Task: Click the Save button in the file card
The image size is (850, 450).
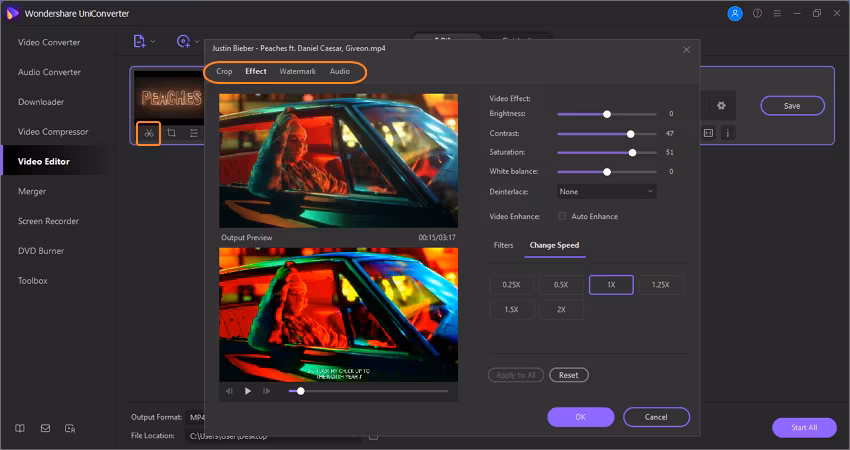Action: point(792,106)
